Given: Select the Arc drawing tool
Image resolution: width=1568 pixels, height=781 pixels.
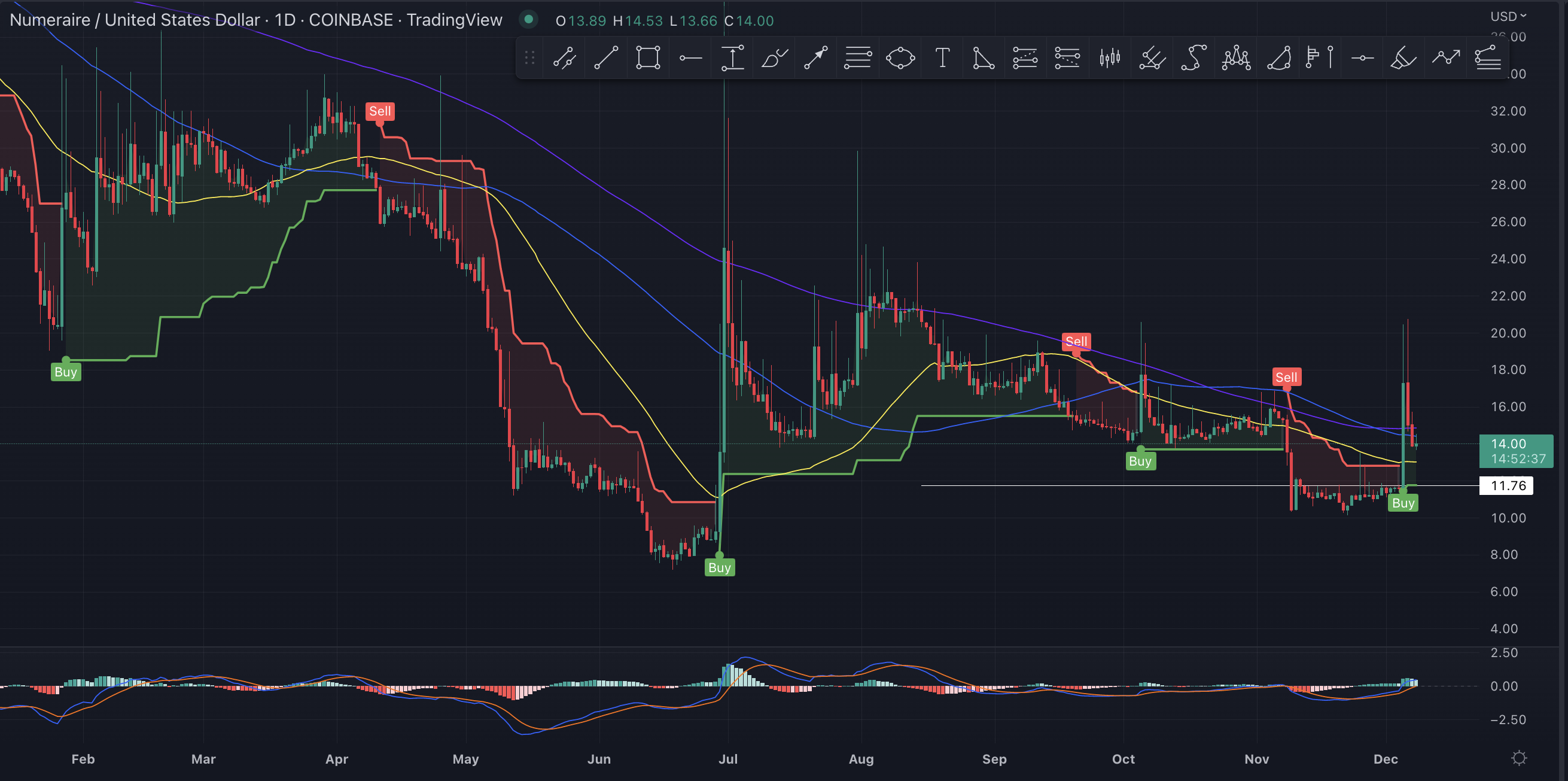Looking at the screenshot, I should coord(1278,58).
